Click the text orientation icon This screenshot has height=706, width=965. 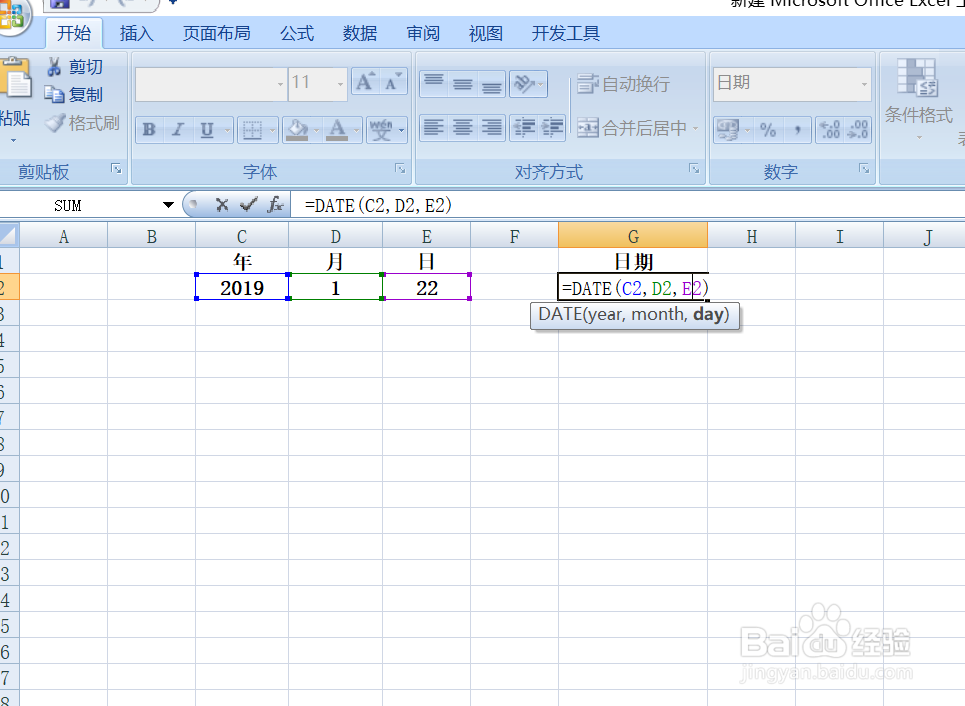click(x=524, y=83)
